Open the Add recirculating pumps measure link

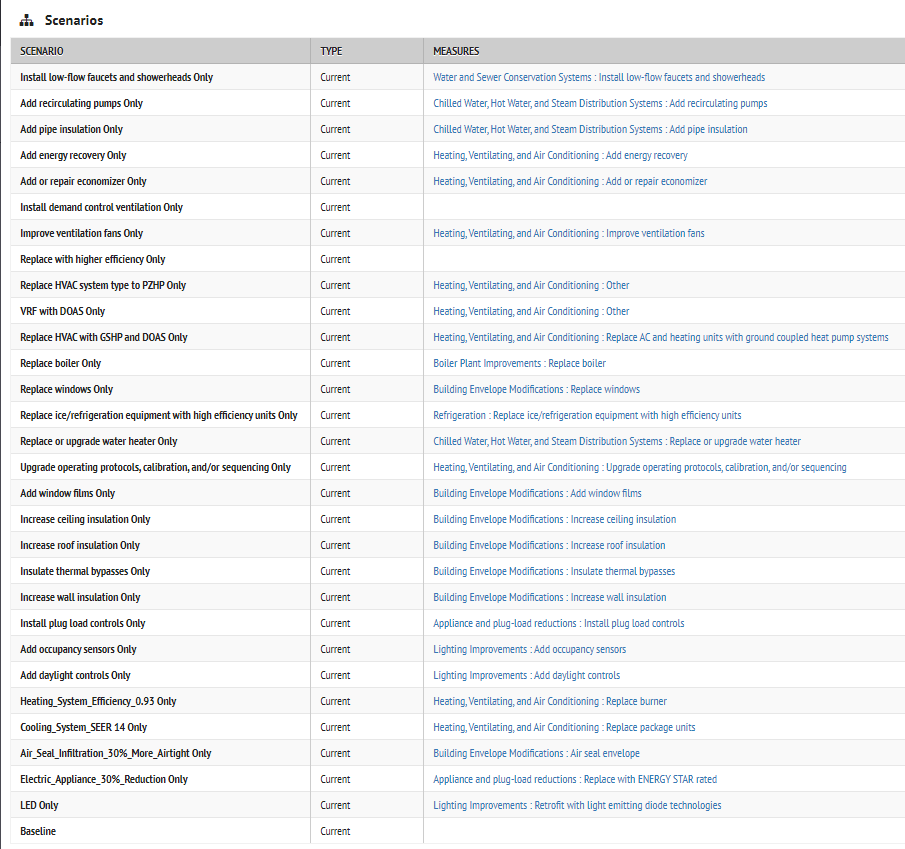click(601, 103)
